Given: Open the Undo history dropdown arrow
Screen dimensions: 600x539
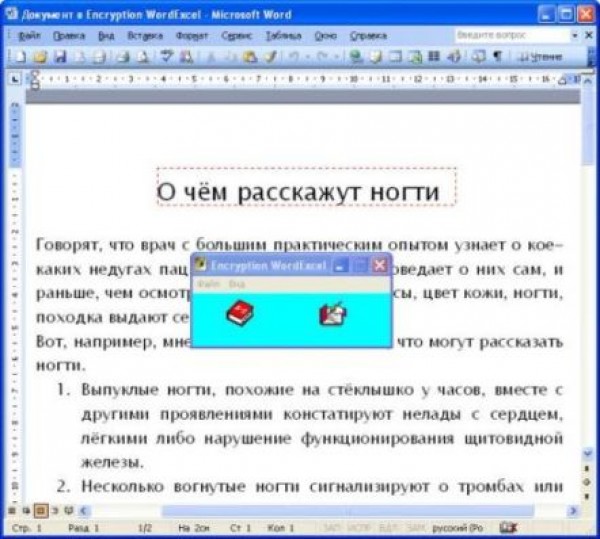Looking at the screenshot, I should [308, 57].
